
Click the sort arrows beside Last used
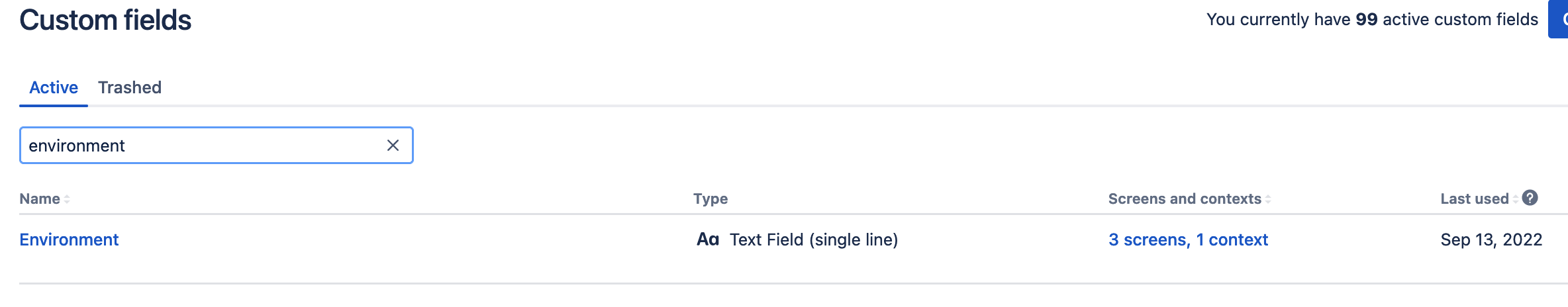click(x=1516, y=199)
